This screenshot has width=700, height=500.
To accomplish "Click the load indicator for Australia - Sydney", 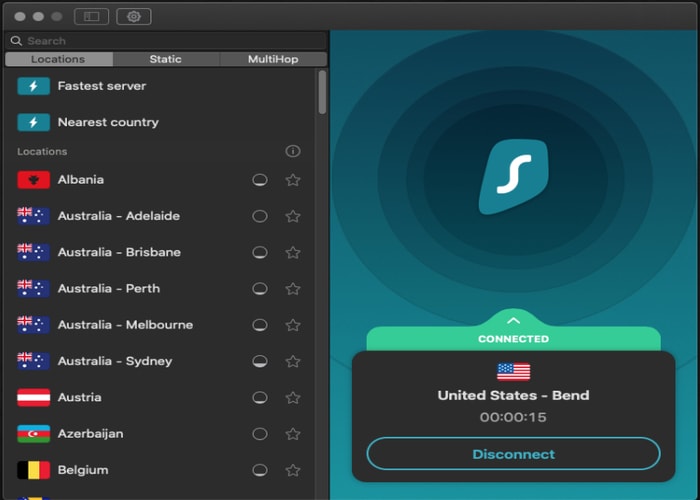I will (x=260, y=362).
